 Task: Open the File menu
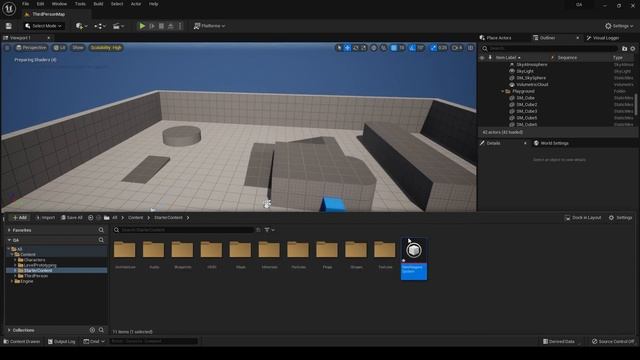pyautogui.click(x=25, y=4)
